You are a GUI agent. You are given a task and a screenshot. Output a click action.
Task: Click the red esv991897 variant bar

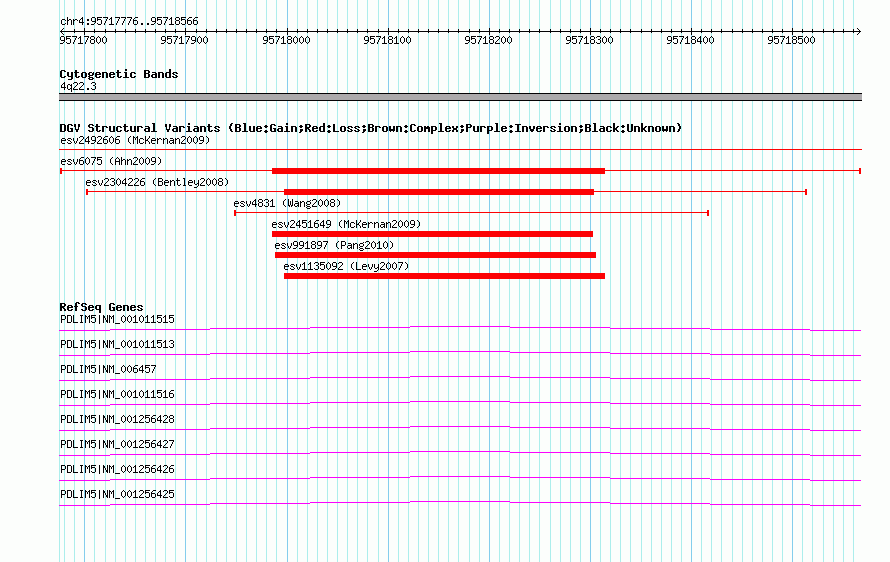coord(435,255)
